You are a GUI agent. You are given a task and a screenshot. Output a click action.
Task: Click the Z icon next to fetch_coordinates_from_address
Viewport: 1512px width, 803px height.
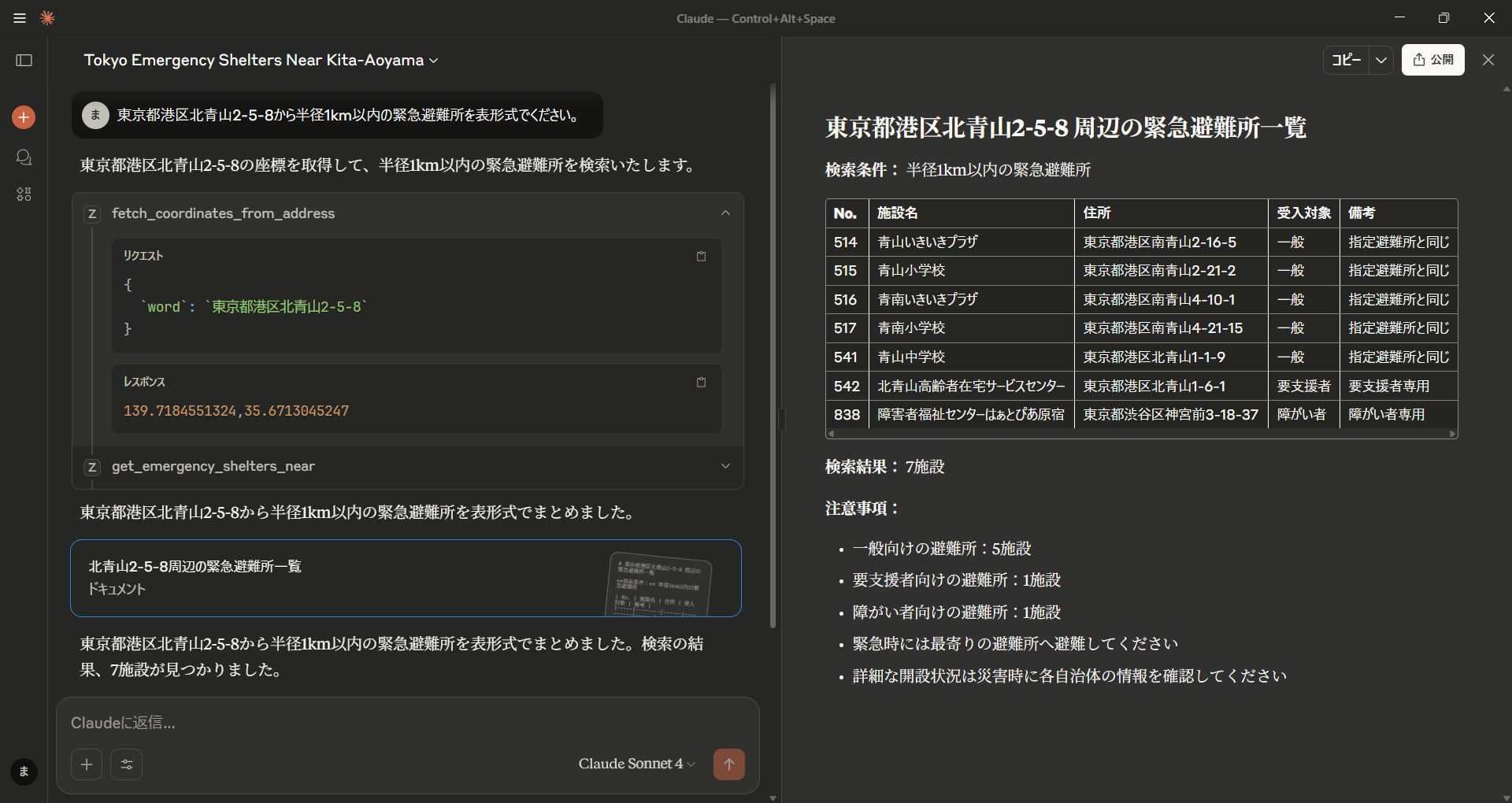tap(92, 214)
